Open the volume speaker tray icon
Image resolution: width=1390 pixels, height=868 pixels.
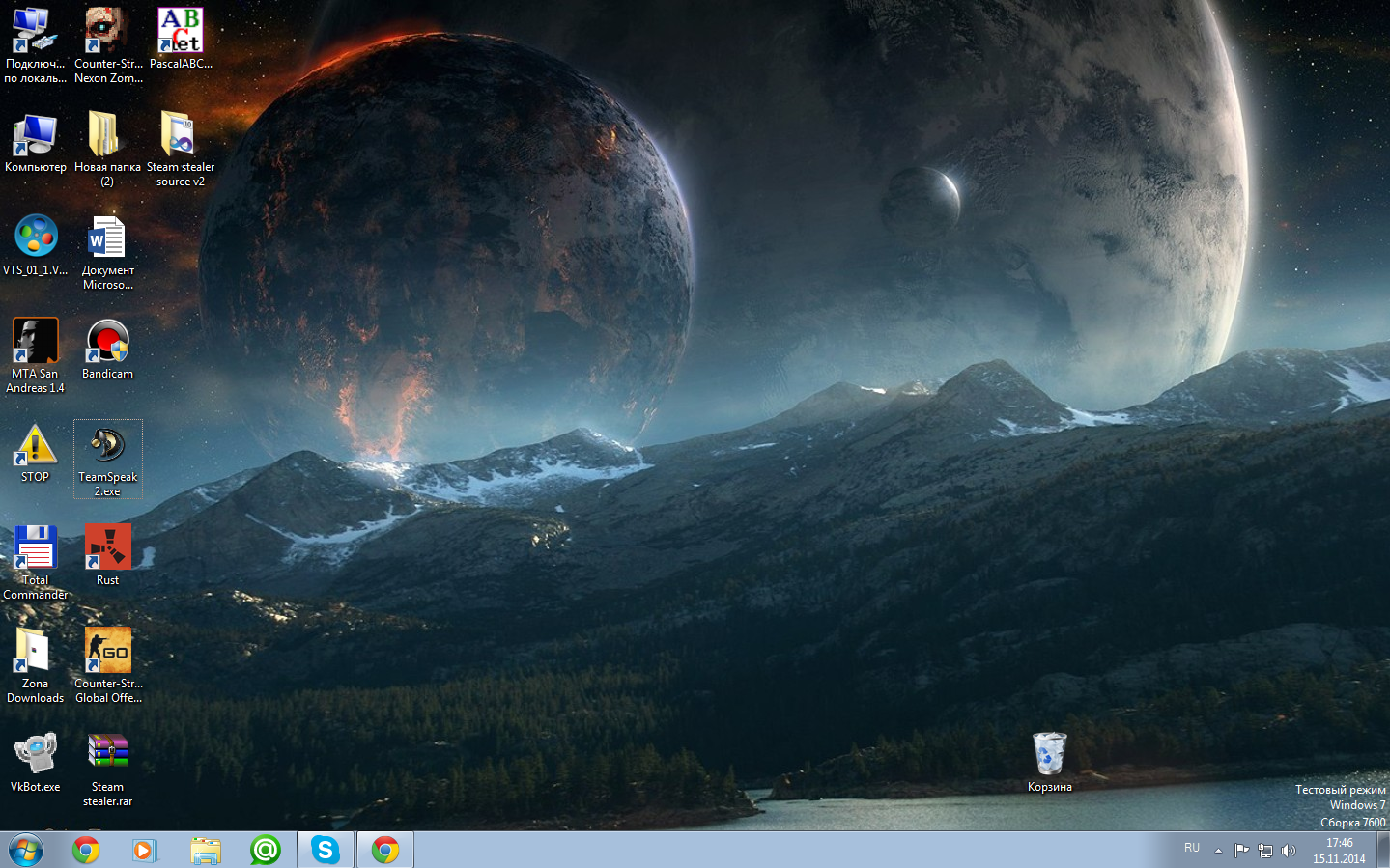point(1288,851)
